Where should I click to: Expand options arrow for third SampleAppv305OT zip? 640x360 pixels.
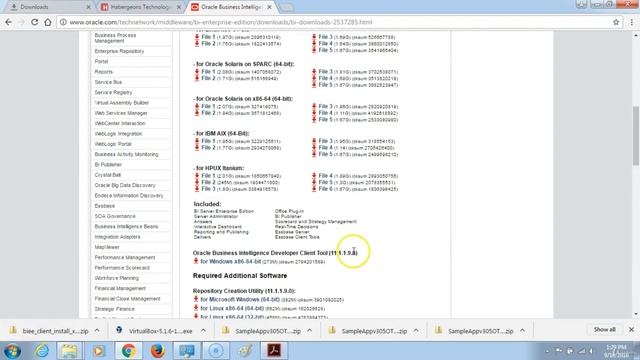pos(522,331)
